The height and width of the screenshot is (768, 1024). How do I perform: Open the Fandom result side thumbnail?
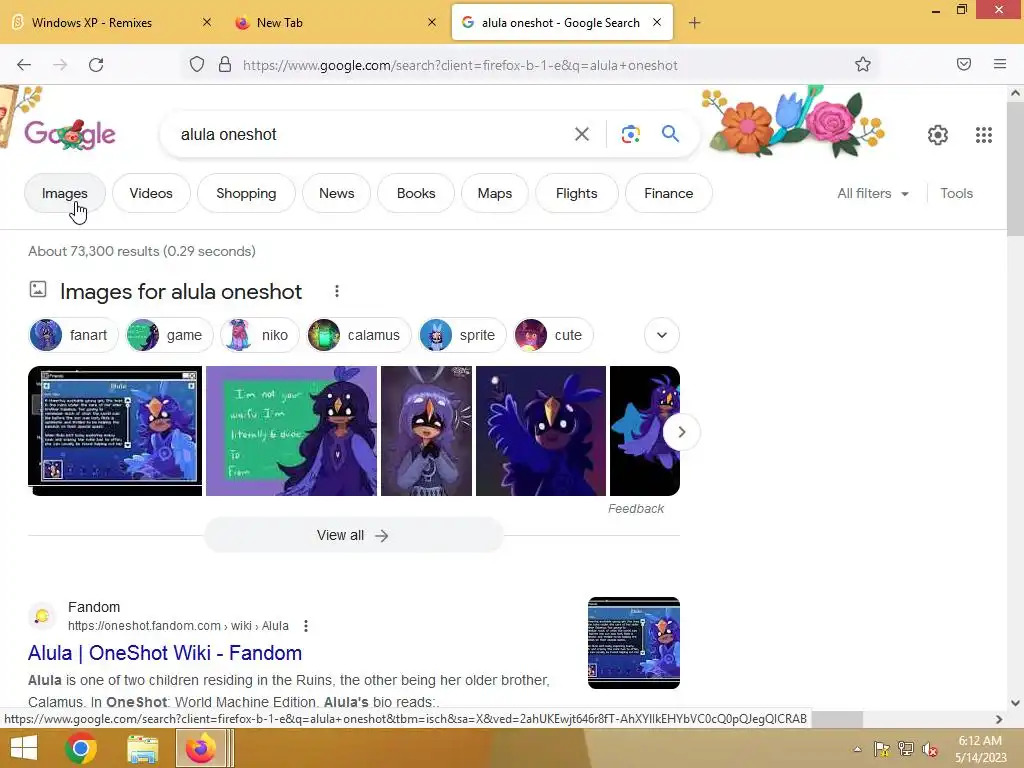tap(633, 643)
